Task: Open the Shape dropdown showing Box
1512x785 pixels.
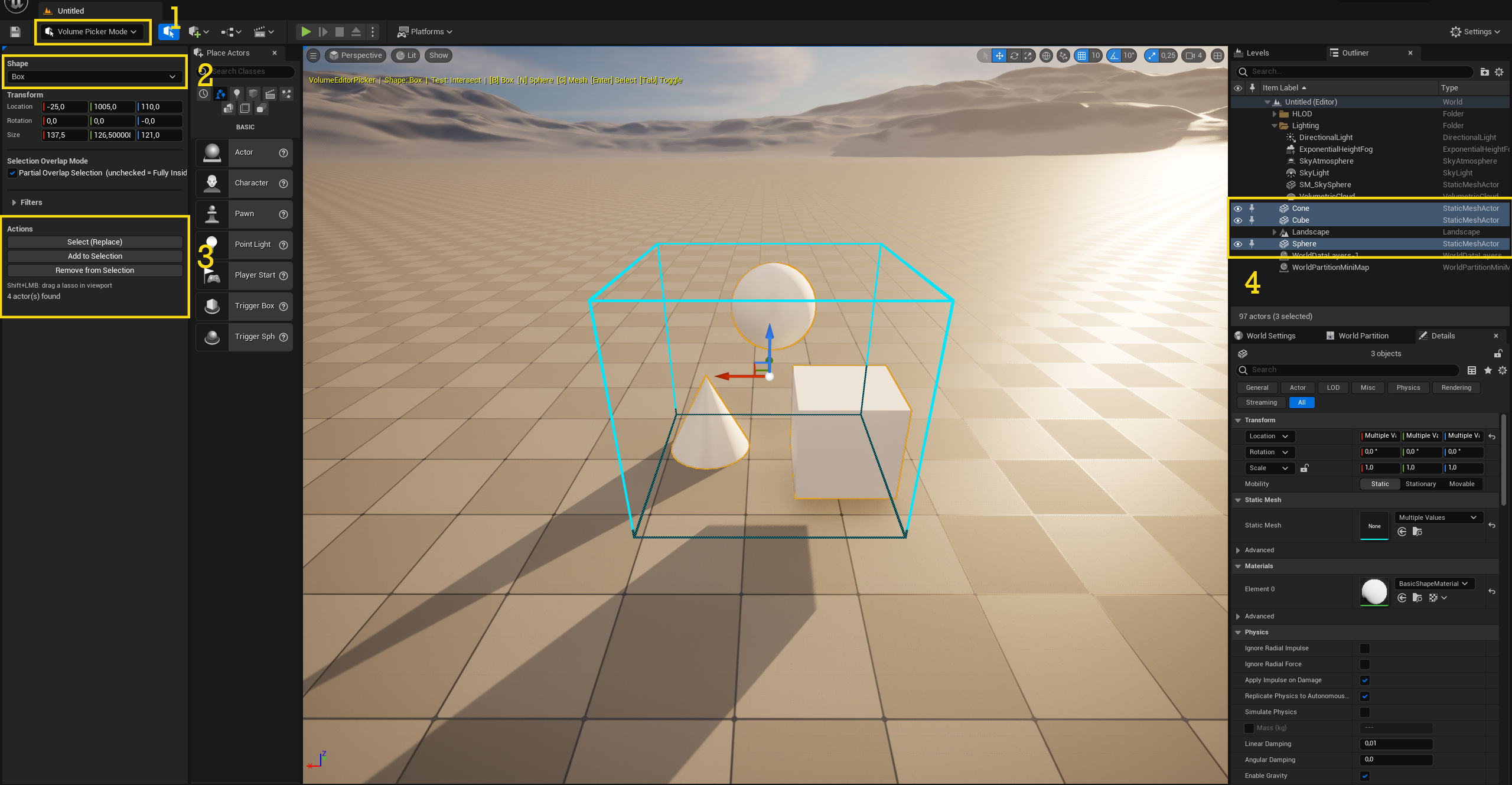Action: [x=94, y=77]
